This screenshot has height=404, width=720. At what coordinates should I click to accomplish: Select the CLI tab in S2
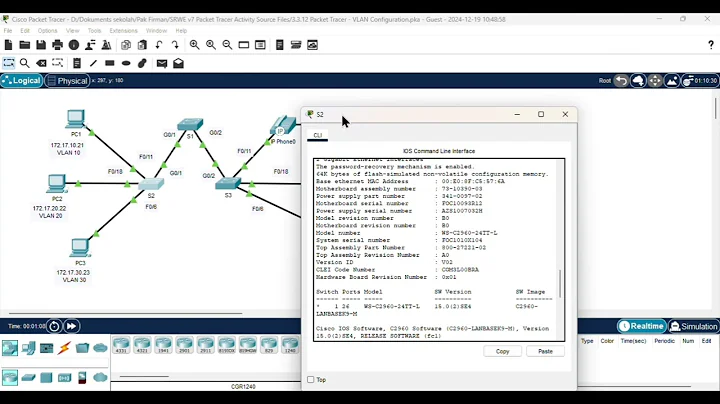pos(317,135)
